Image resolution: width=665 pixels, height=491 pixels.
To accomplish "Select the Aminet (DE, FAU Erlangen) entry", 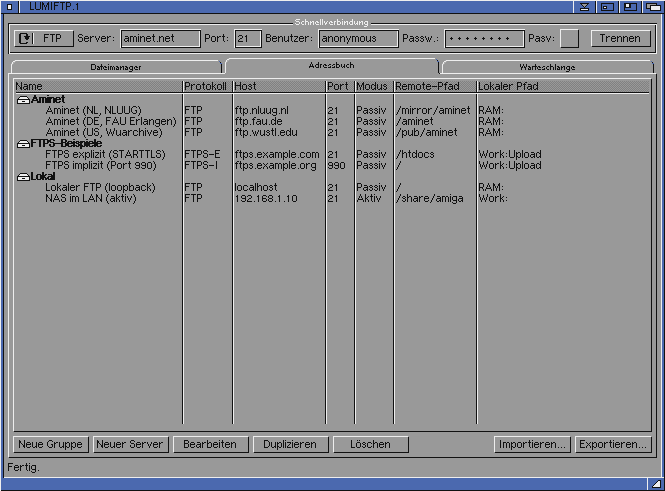I will pos(110,121).
